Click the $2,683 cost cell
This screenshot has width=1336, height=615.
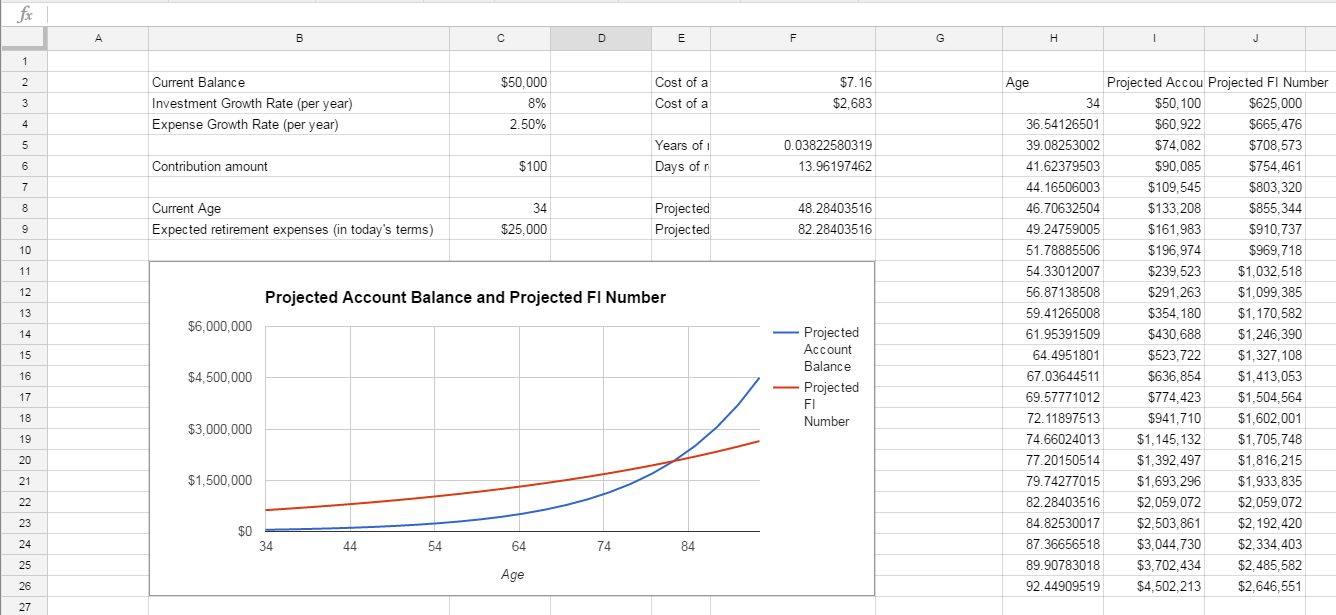coord(793,103)
